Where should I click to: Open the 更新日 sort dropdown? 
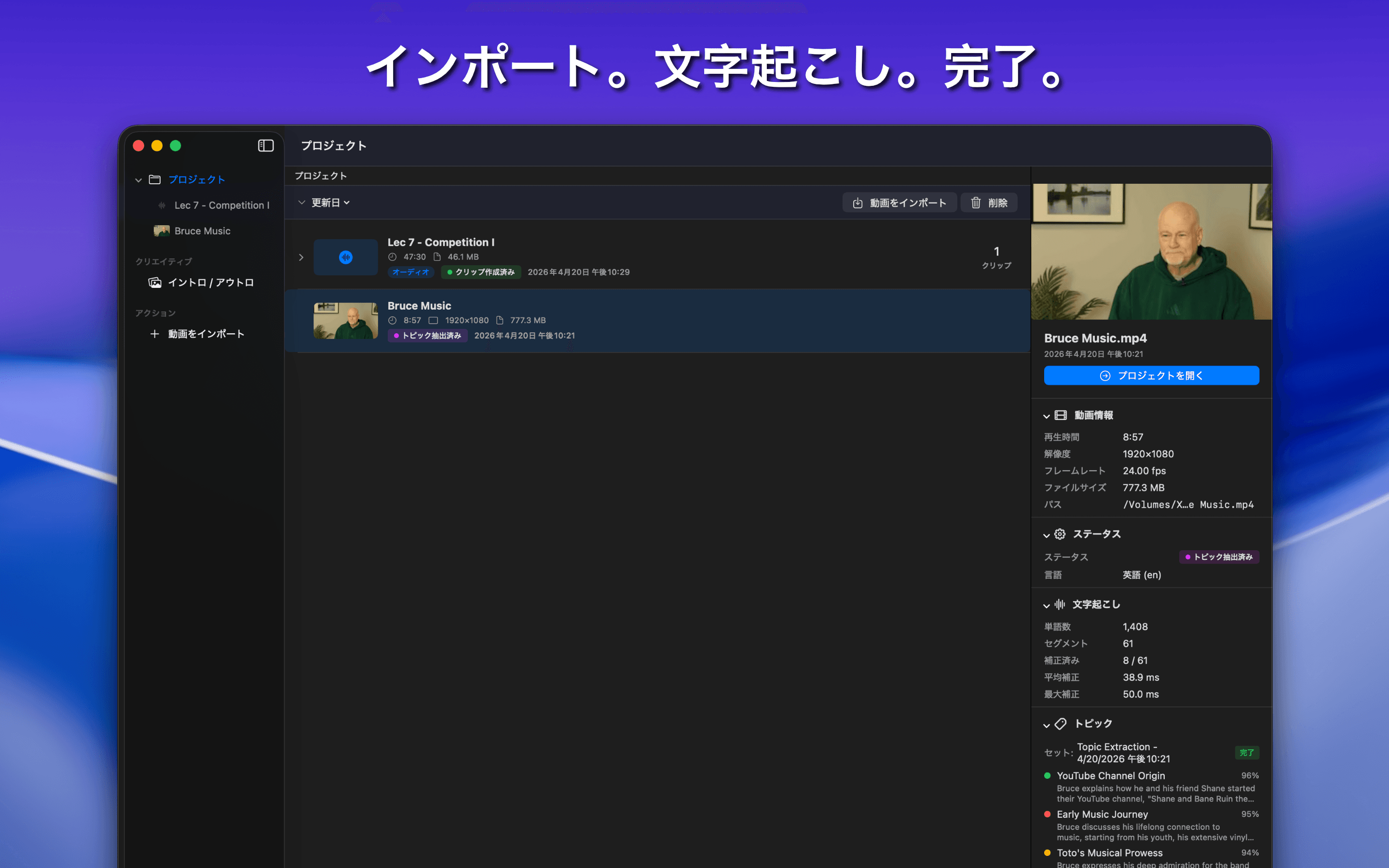[330, 203]
